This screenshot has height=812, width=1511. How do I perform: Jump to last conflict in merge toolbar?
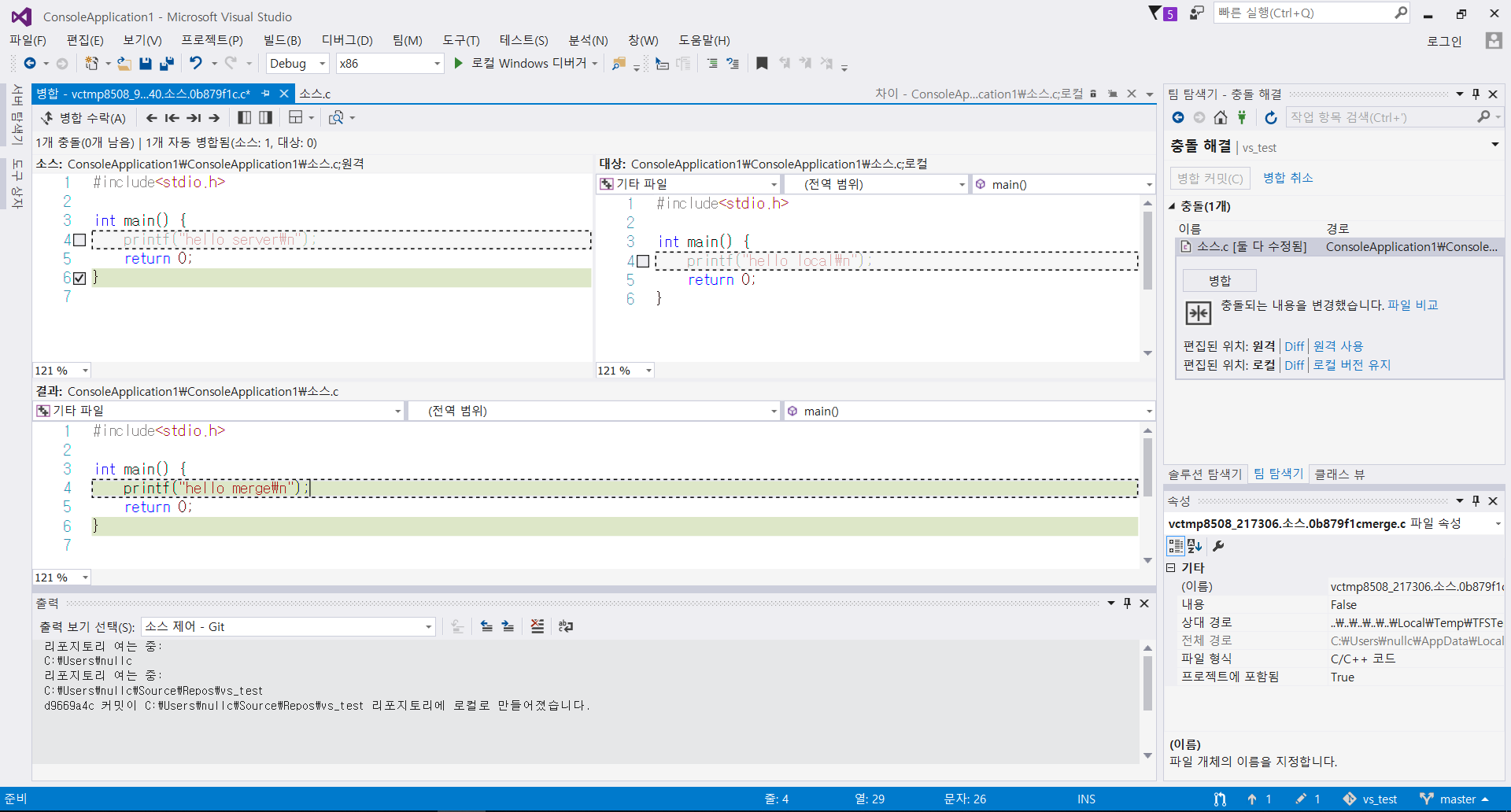click(194, 118)
